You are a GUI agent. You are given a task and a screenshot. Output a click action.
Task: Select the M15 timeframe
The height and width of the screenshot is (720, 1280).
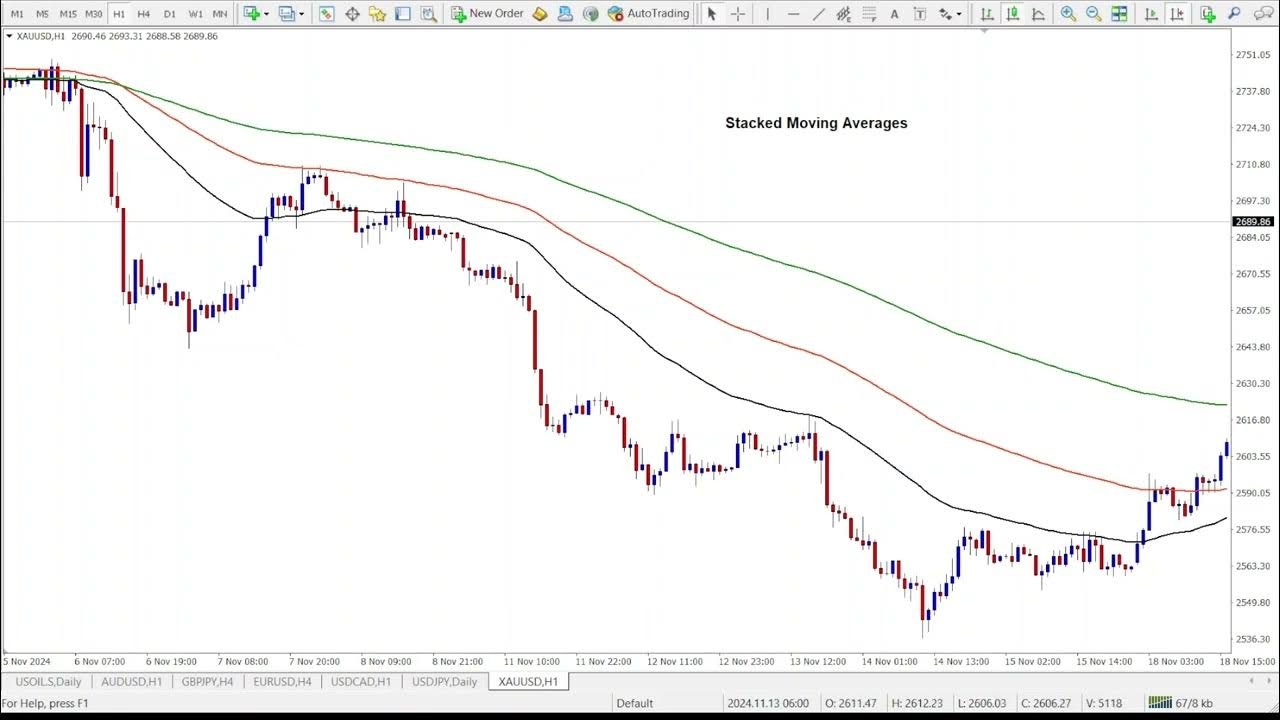point(67,13)
